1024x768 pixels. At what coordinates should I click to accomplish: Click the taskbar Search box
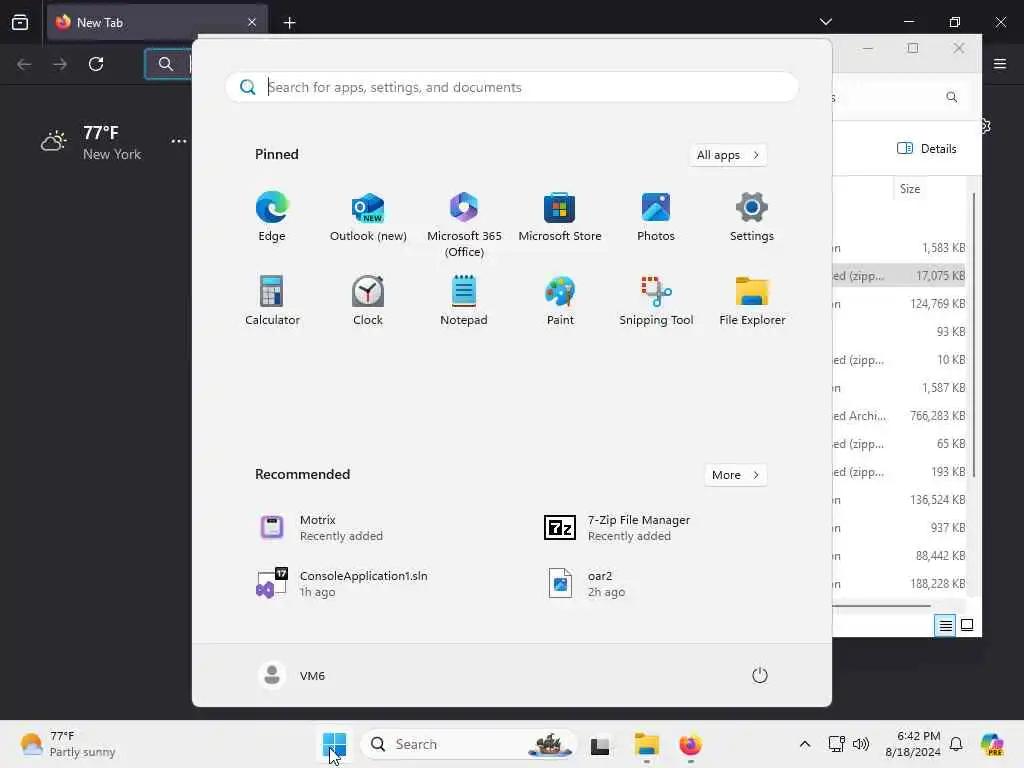pos(468,744)
